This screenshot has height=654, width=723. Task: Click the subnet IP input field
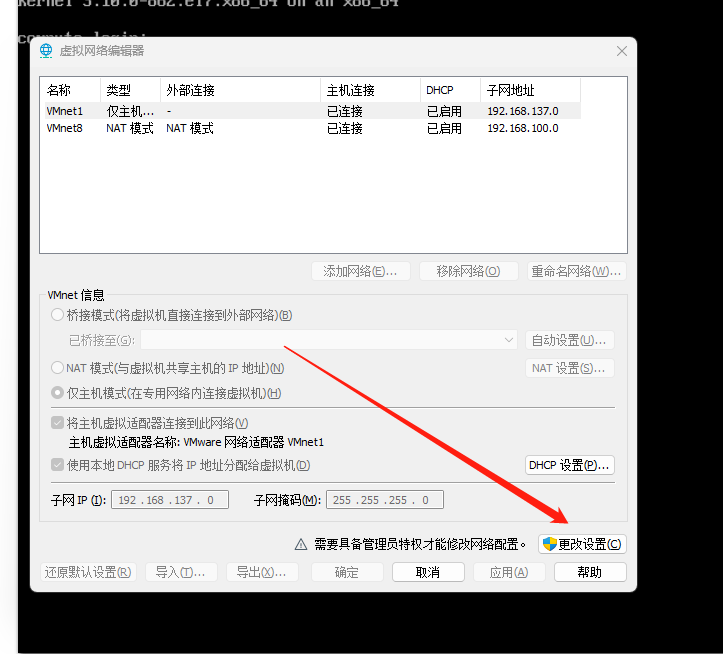[x=170, y=500]
